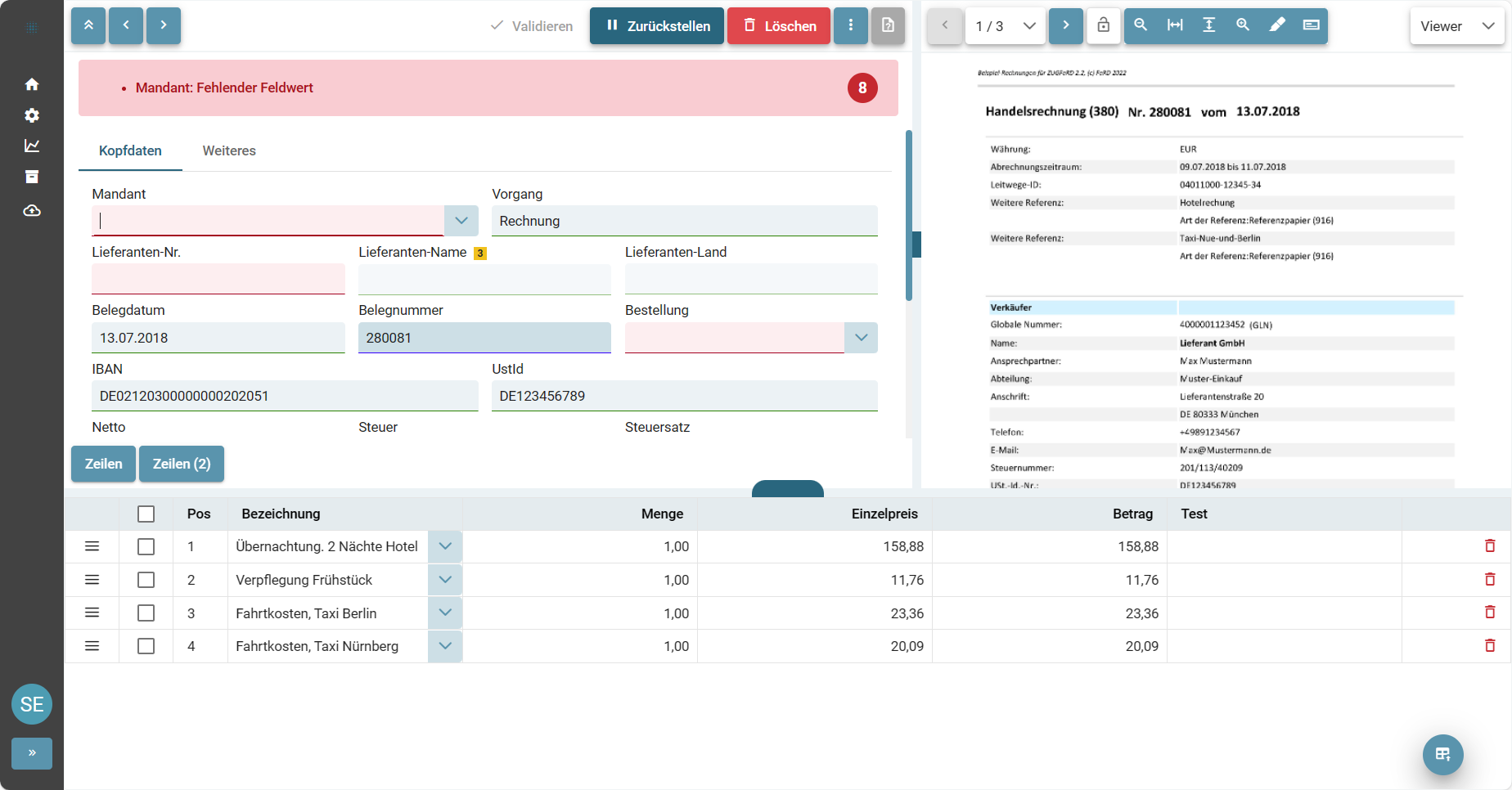The width and height of the screenshot is (1512, 790).
Task: Go to next page in viewer
Action: [1066, 25]
